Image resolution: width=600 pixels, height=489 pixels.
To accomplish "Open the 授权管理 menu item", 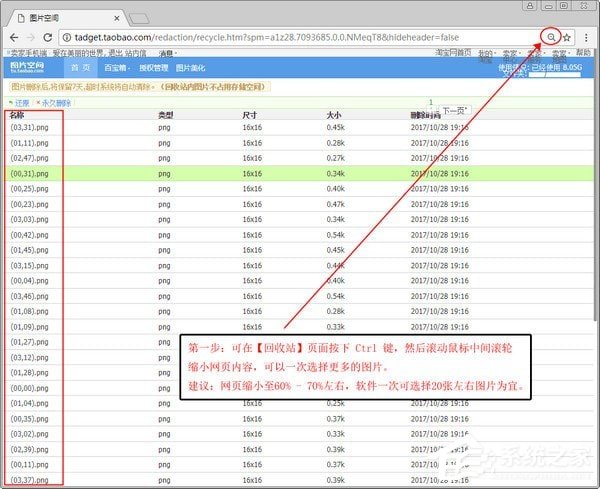I will [x=152, y=68].
